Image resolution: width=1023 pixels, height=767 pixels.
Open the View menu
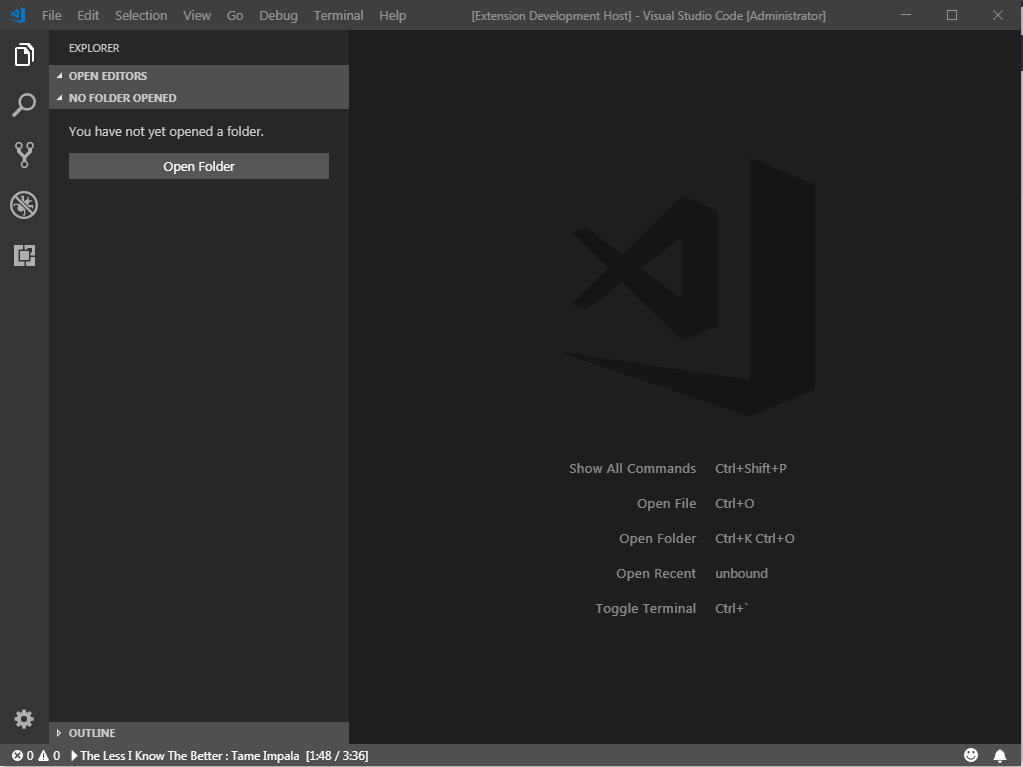(x=197, y=15)
